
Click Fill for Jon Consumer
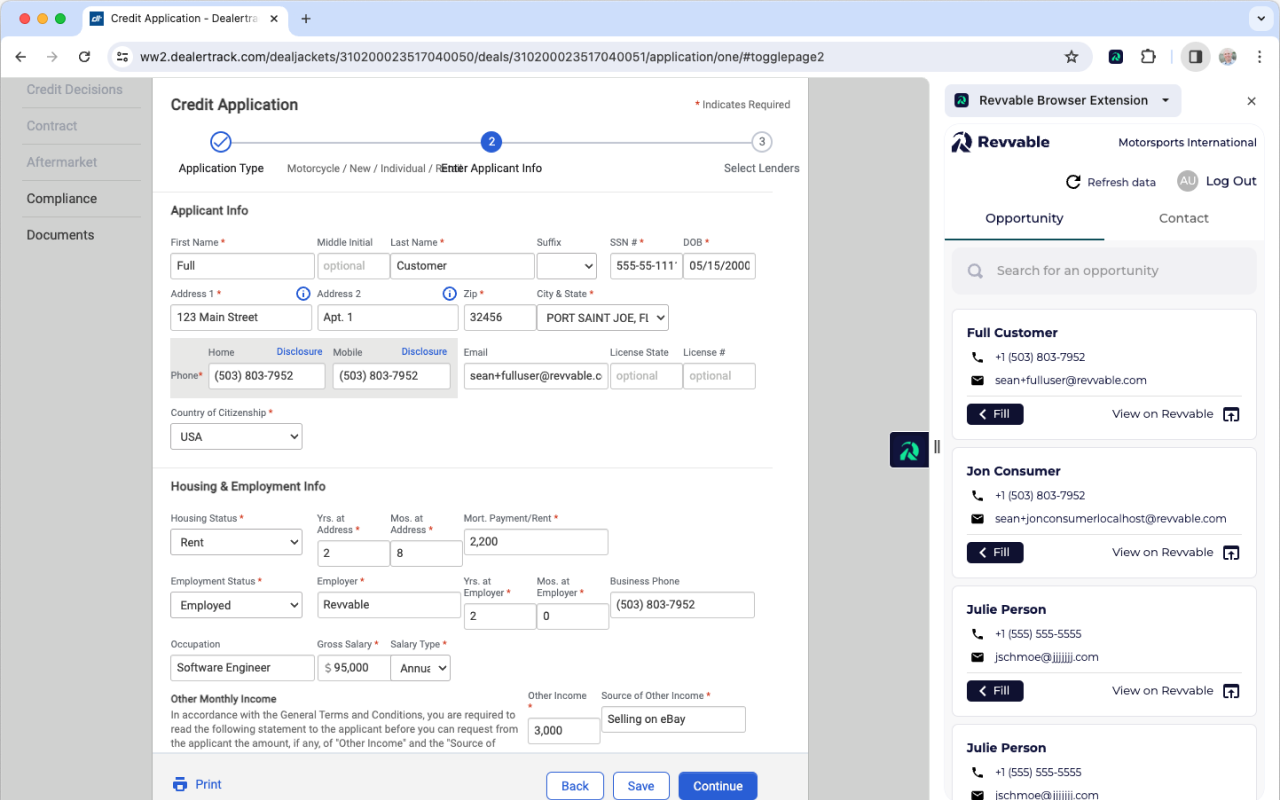click(995, 552)
